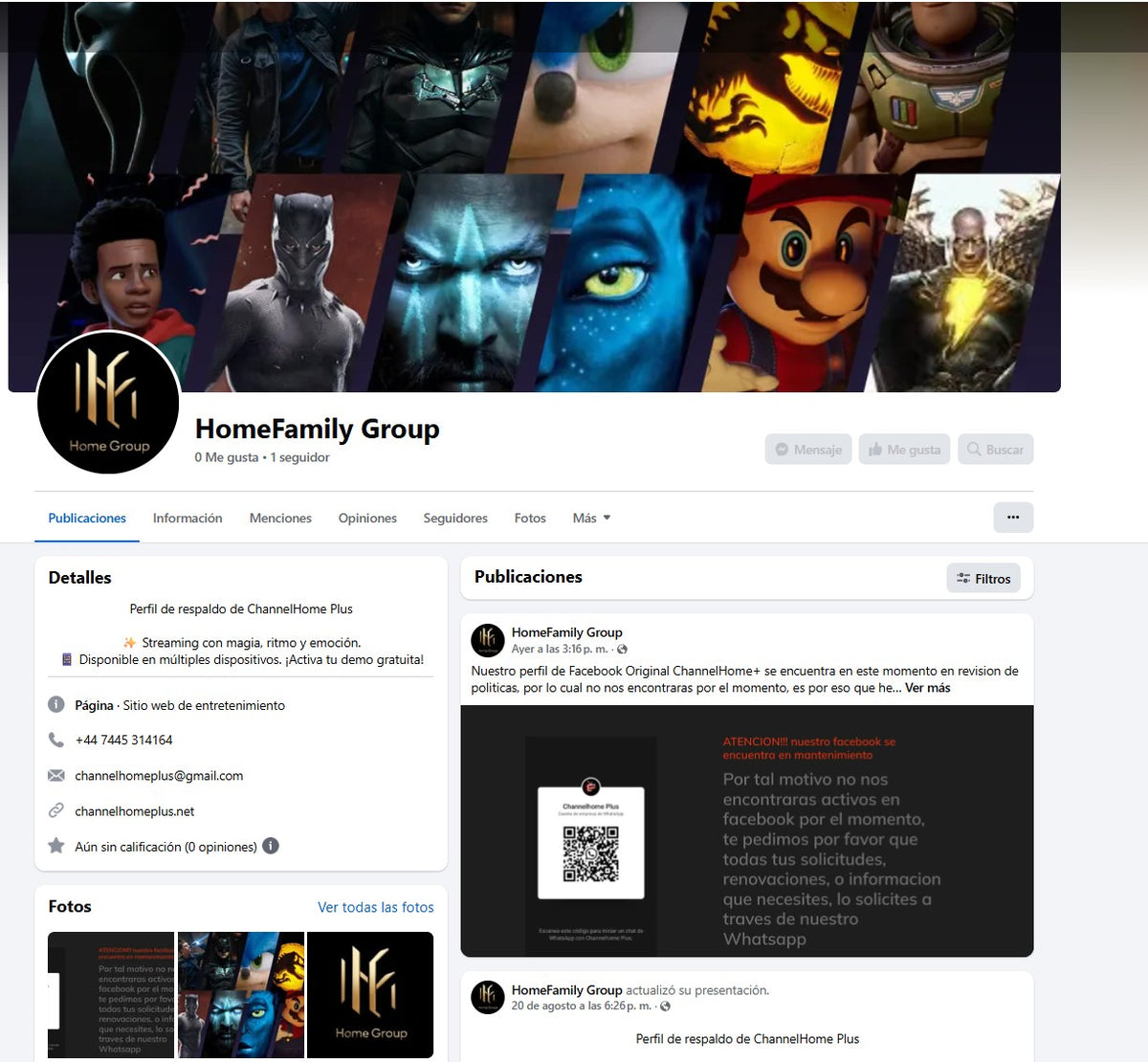Click the link chain icon
The width and height of the screenshot is (1148, 1062).
56,810
